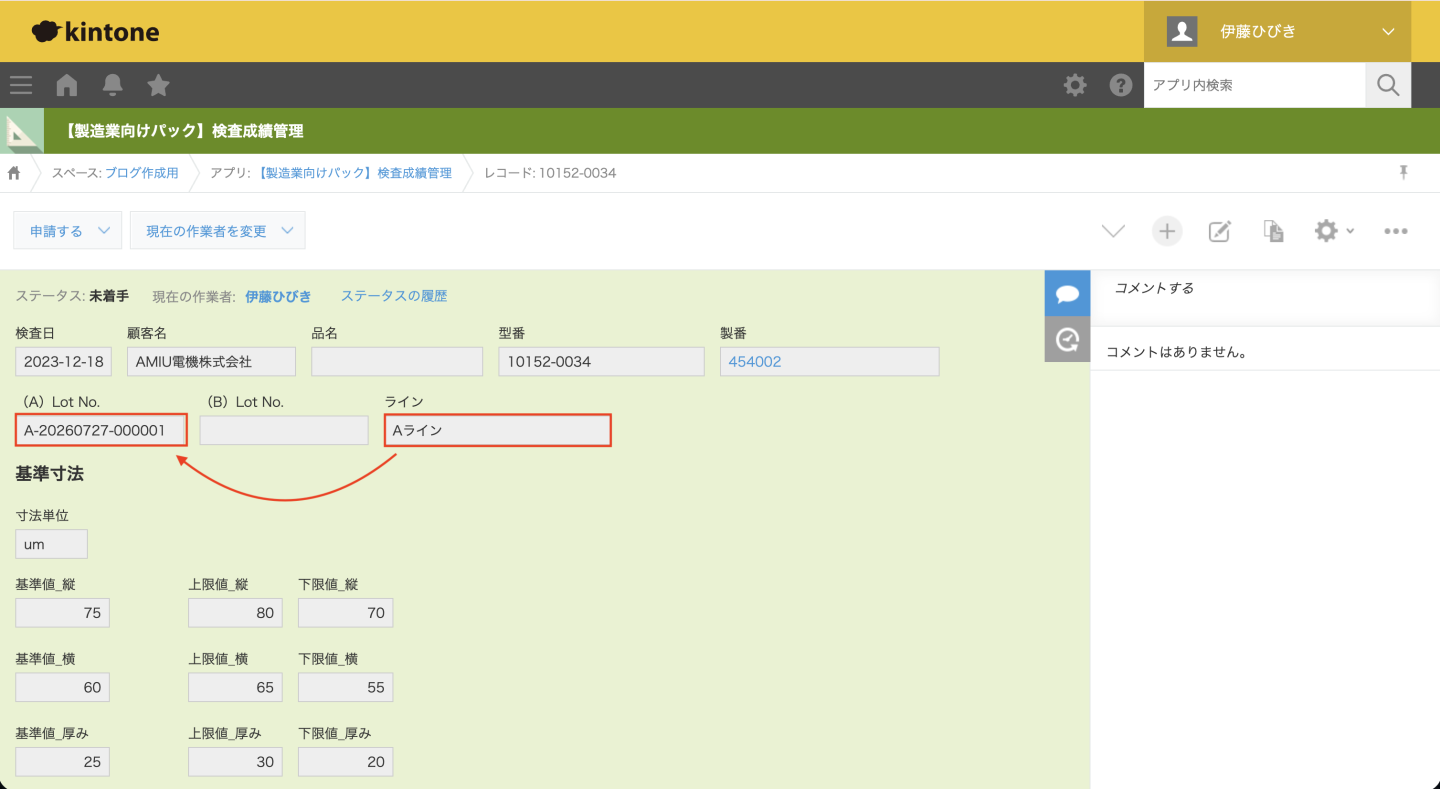This screenshot has width=1440, height=789.
Task: Click Lot No. A-20260727-000001 value
Action: [x=101, y=430]
